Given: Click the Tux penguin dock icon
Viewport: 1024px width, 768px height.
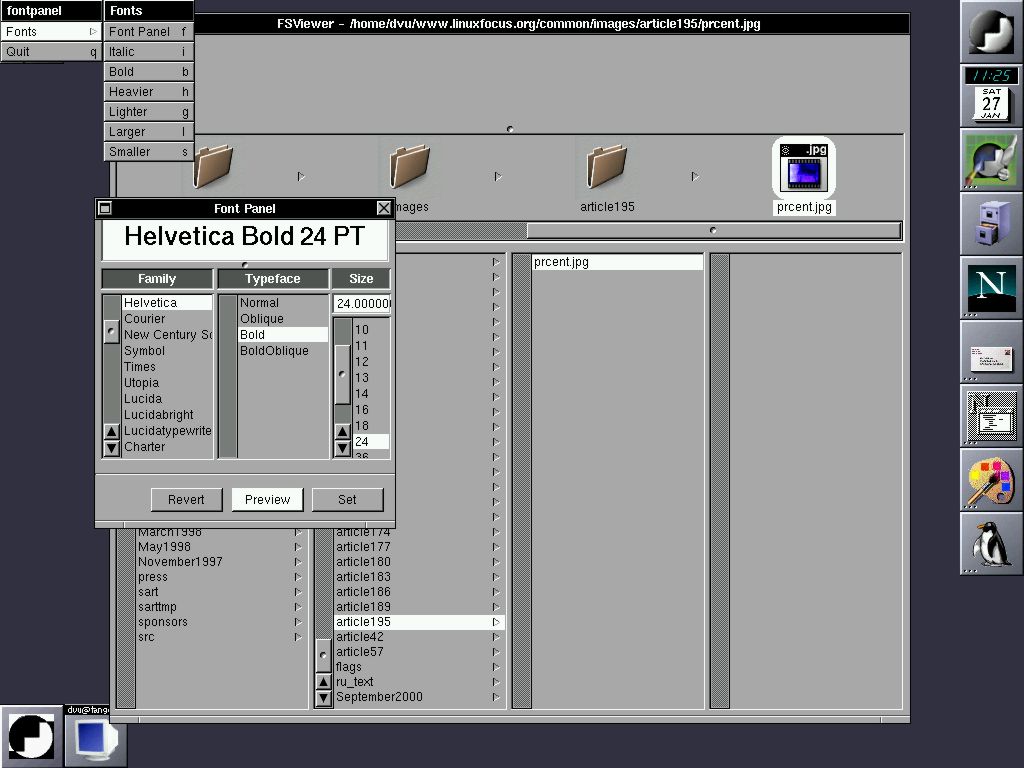Looking at the screenshot, I should [x=991, y=545].
